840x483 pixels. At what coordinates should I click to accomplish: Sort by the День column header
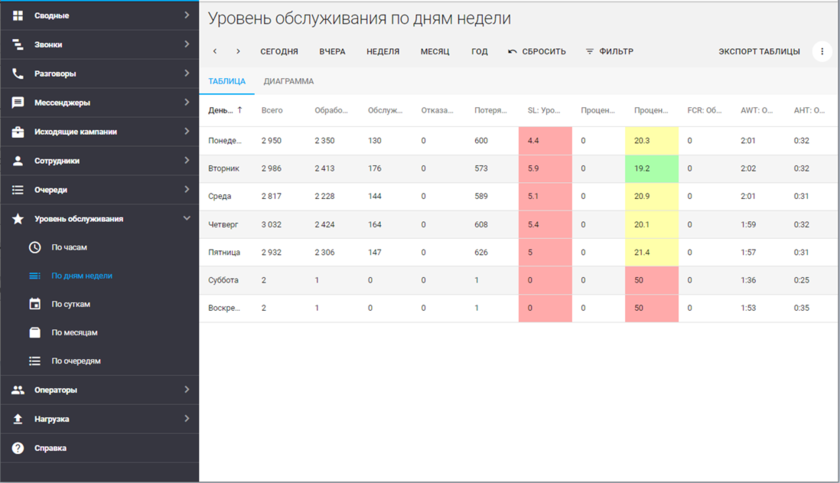pos(221,111)
